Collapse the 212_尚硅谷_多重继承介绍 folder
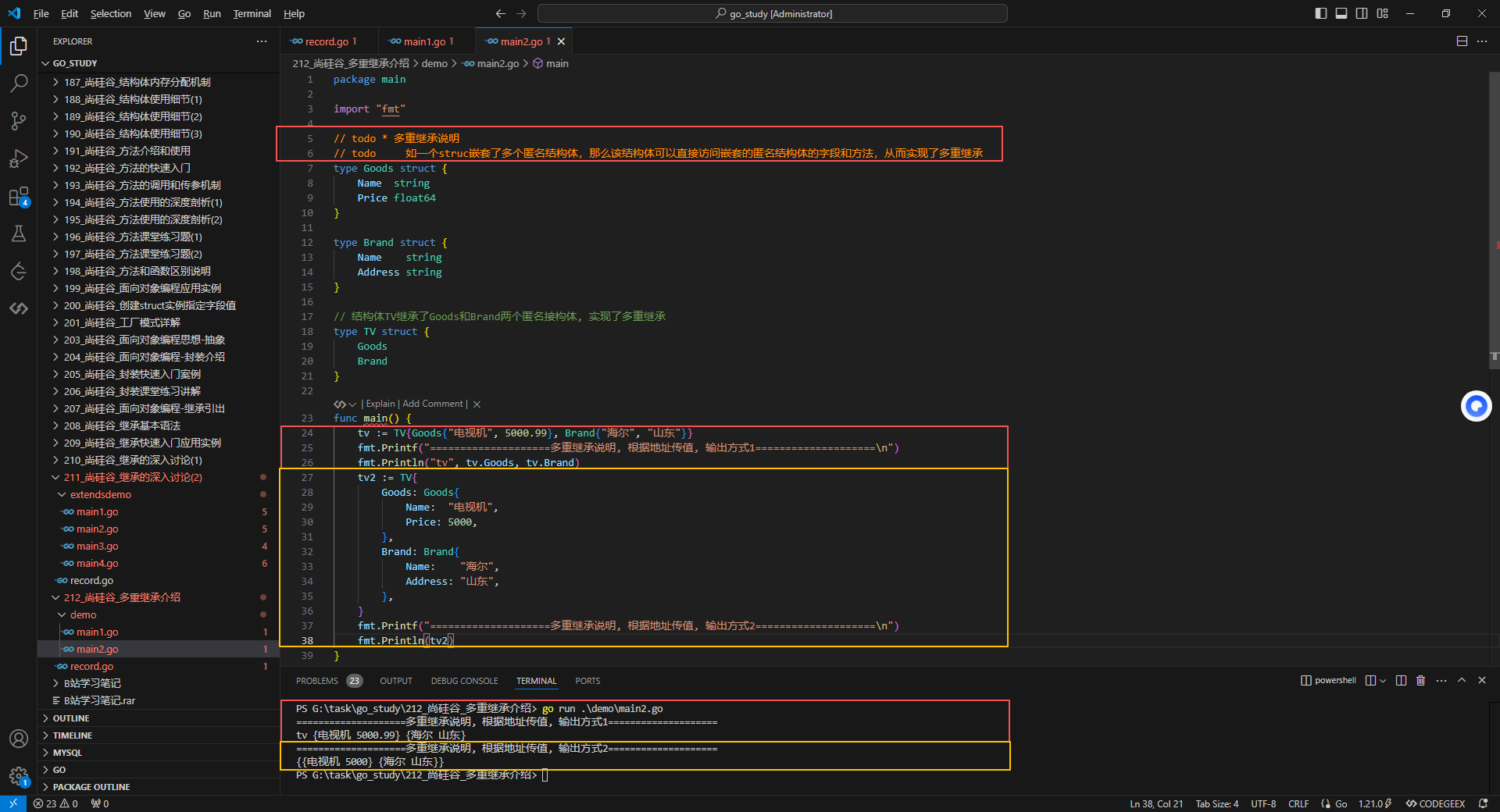The height and width of the screenshot is (812, 1500). click(159, 597)
